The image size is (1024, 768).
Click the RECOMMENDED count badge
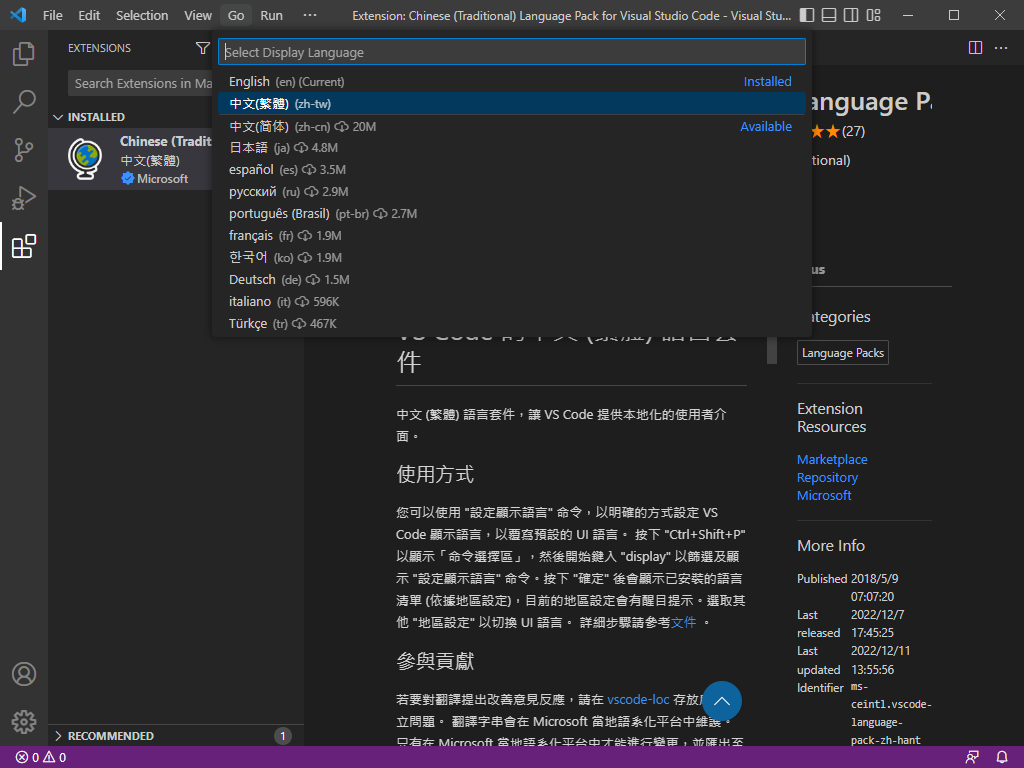pos(283,736)
